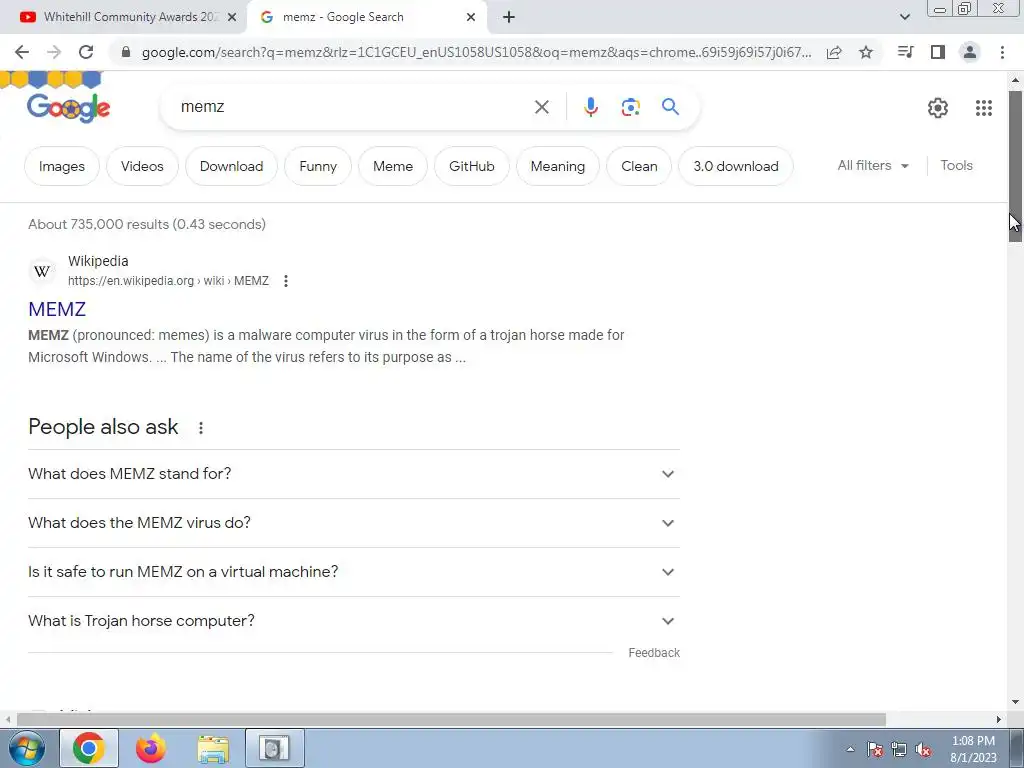Open Firefox from the taskbar
The image size is (1024, 768).
coord(151,748)
